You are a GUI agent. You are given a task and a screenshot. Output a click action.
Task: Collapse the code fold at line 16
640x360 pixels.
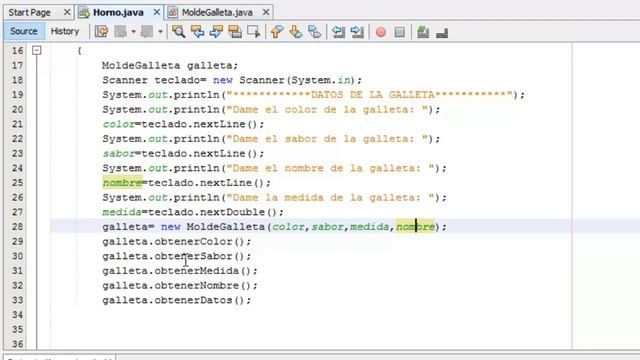[x=37, y=51]
